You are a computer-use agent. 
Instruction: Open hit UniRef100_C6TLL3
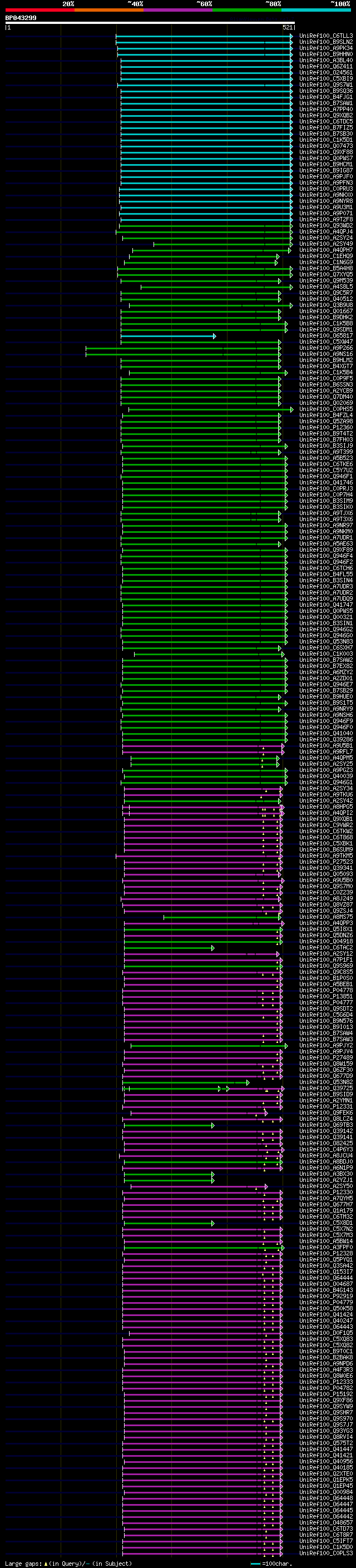pos(325,36)
